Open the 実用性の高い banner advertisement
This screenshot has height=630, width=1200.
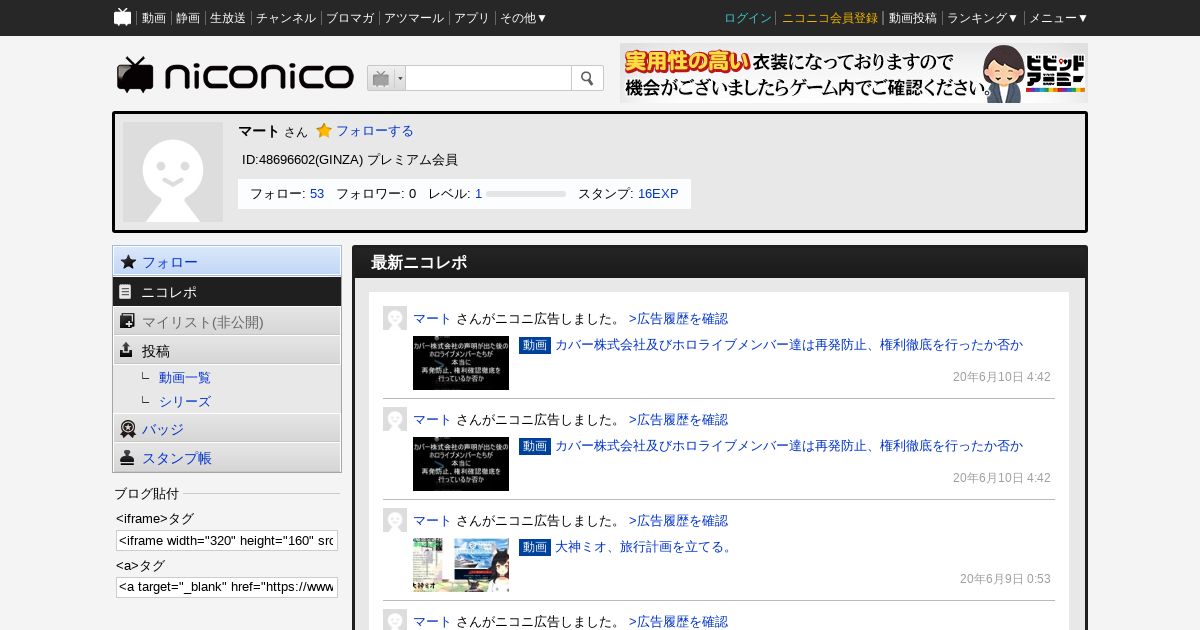tap(854, 73)
